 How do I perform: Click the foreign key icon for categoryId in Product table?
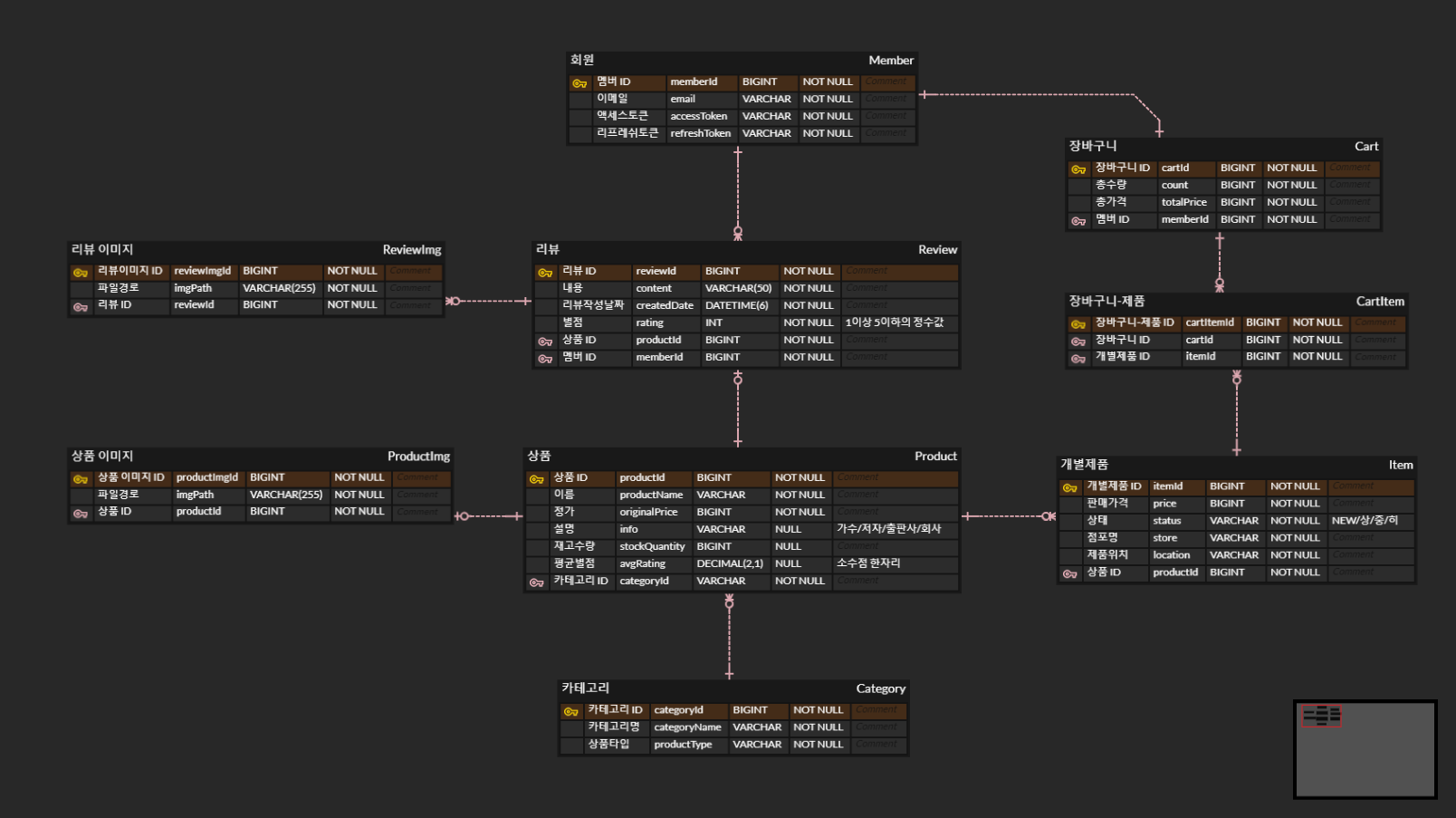(537, 582)
